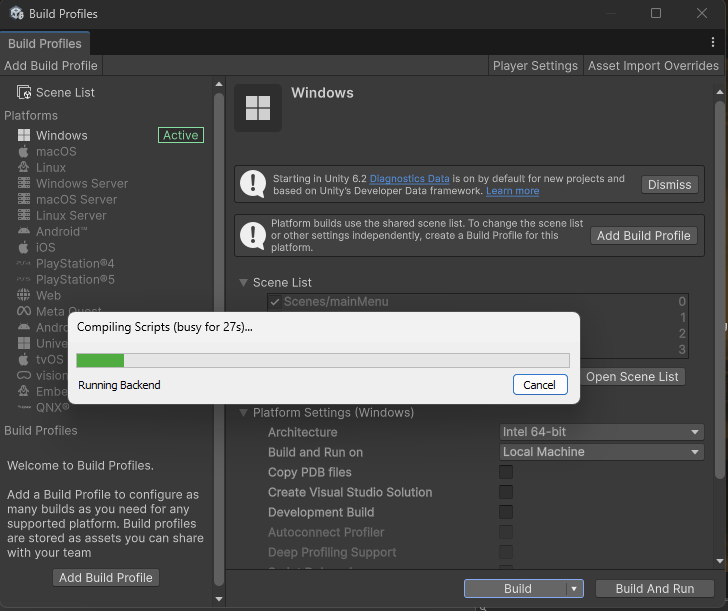Collapse Platform Settings (Windows) section

click(243, 412)
